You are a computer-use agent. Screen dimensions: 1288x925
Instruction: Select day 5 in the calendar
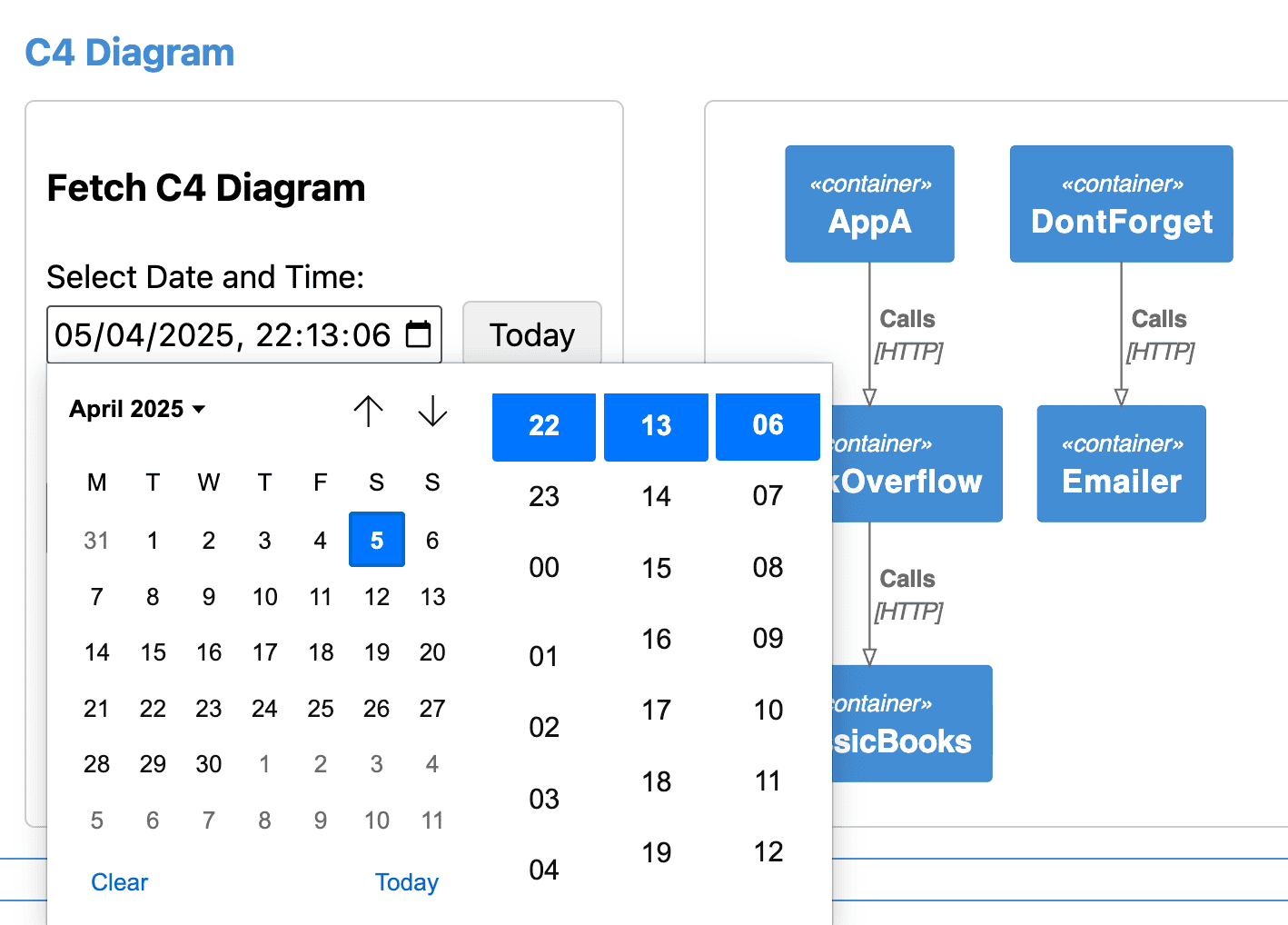point(376,539)
